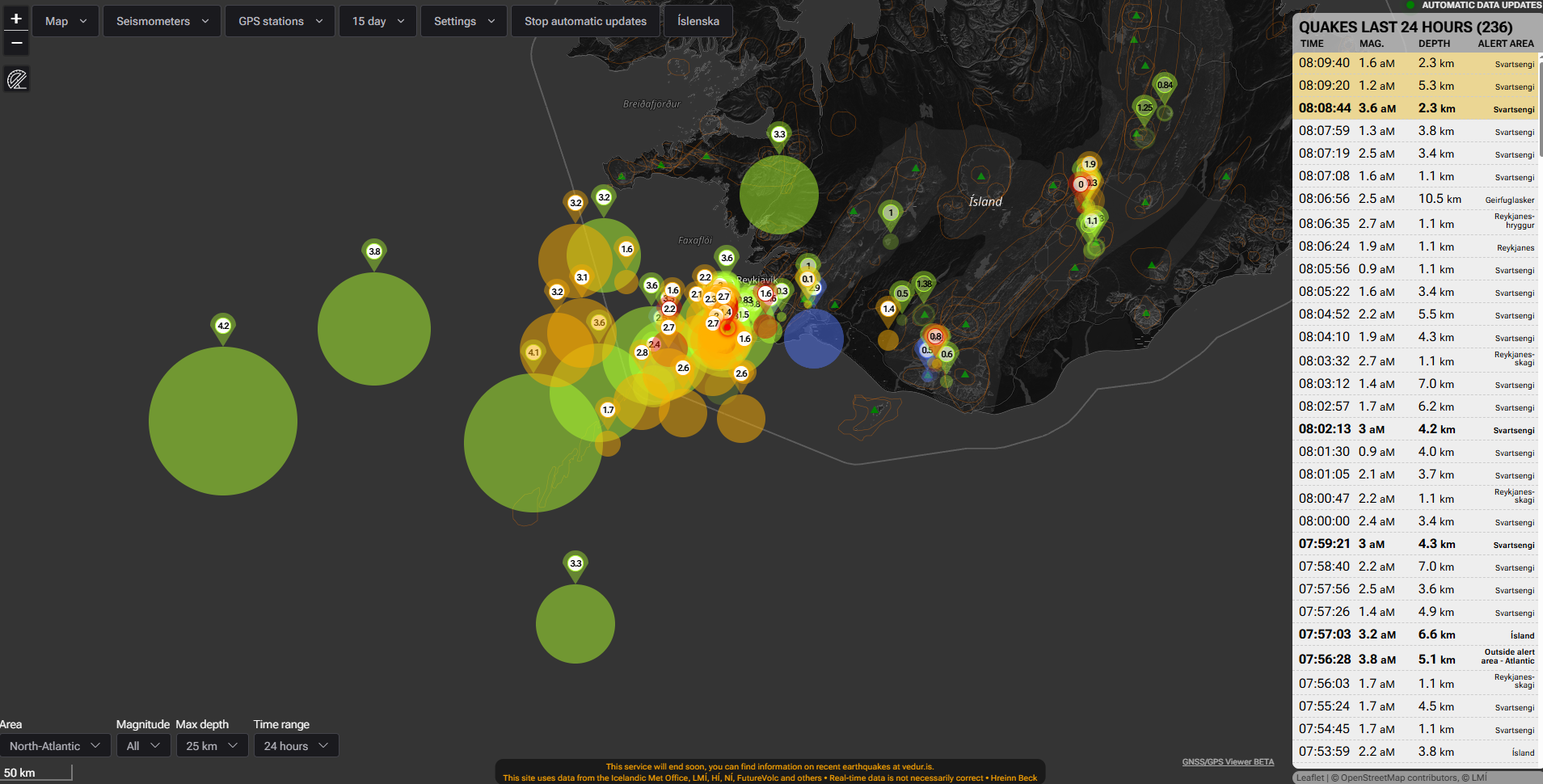Select quake row 08:02:13 magnitude 3
Image resolution: width=1543 pixels, height=784 pixels.
pyautogui.click(x=1416, y=429)
